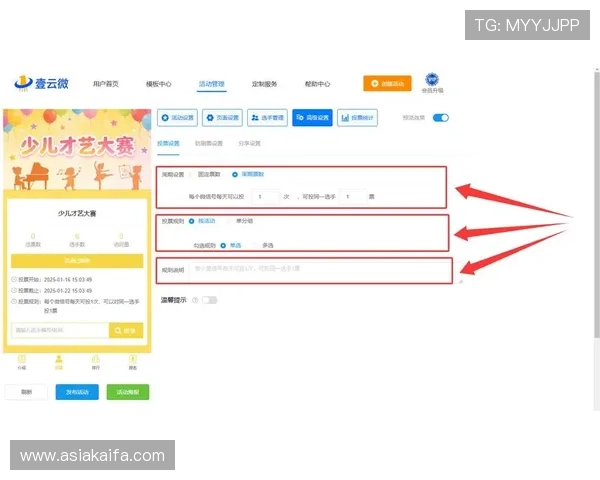Click the page vertical scrollbar

pos(597,203)
